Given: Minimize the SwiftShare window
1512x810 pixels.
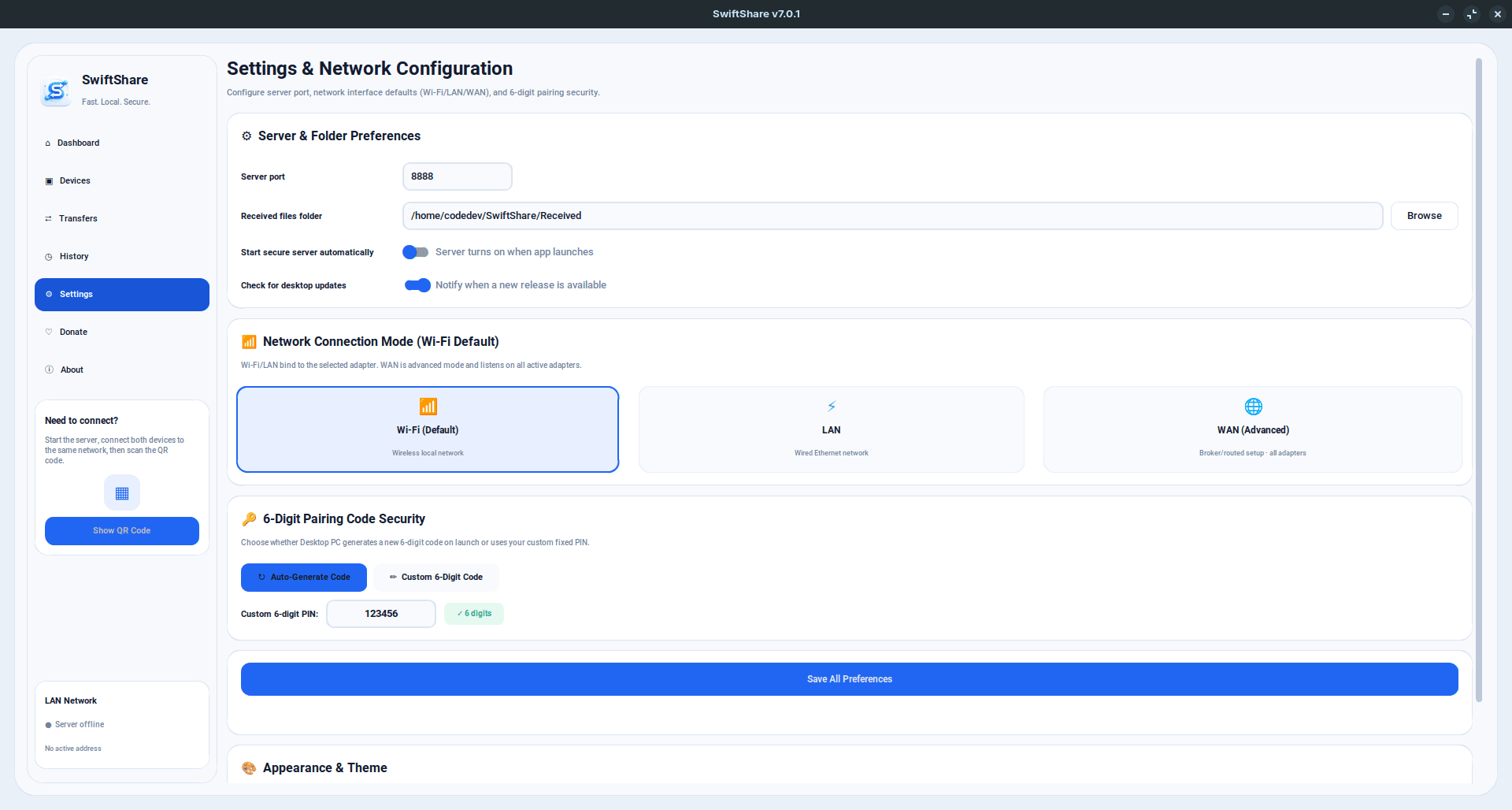Looking at the screenshot, I should [1446, 14].
